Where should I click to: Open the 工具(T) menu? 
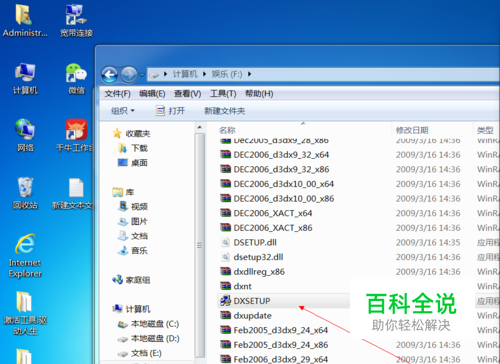223,94
